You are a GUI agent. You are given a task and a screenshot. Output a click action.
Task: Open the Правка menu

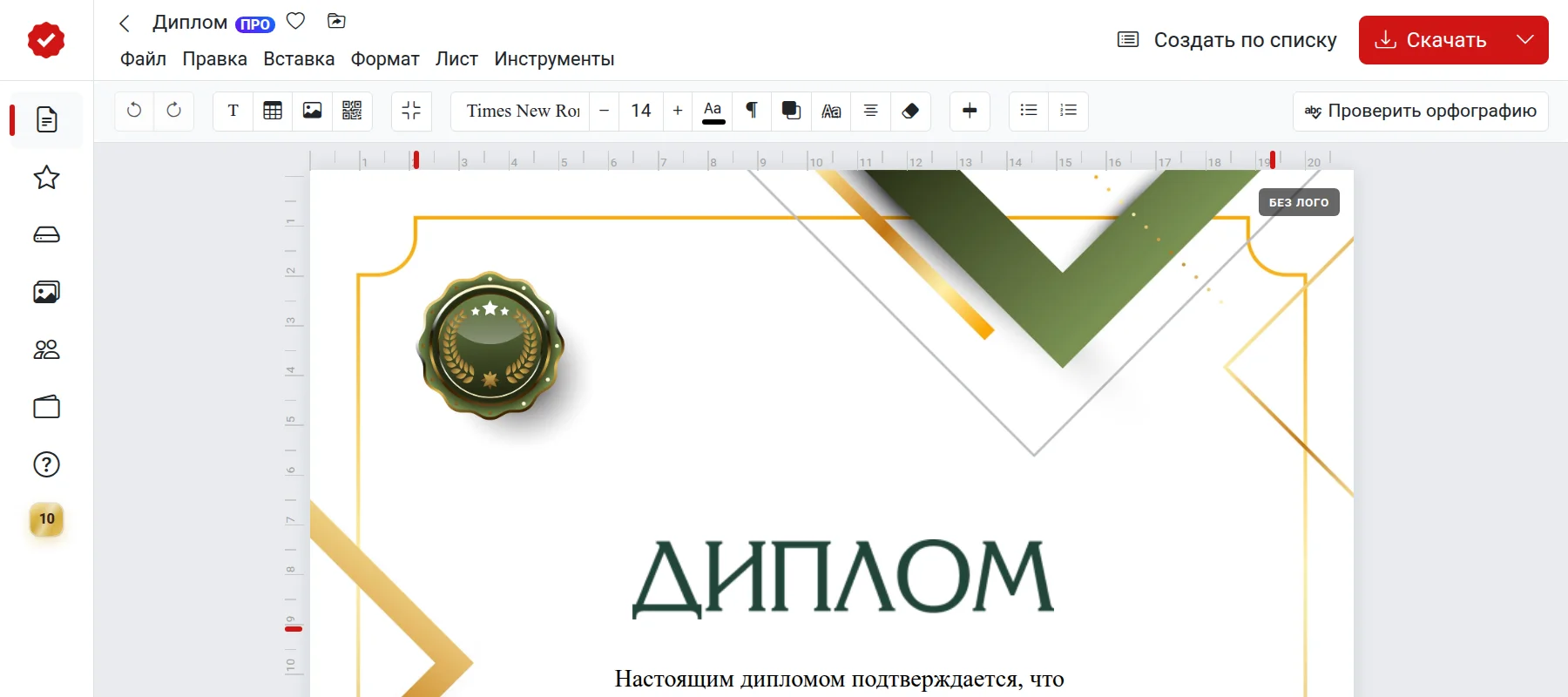coord(214,59)
